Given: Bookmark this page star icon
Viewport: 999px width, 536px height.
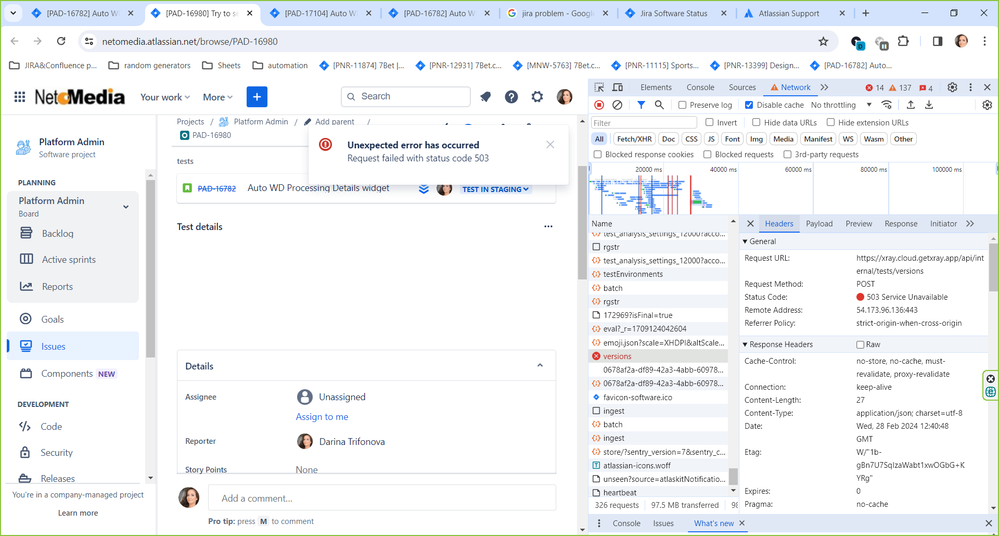Looking at the screenshot, I should click(x=823, y=41).
